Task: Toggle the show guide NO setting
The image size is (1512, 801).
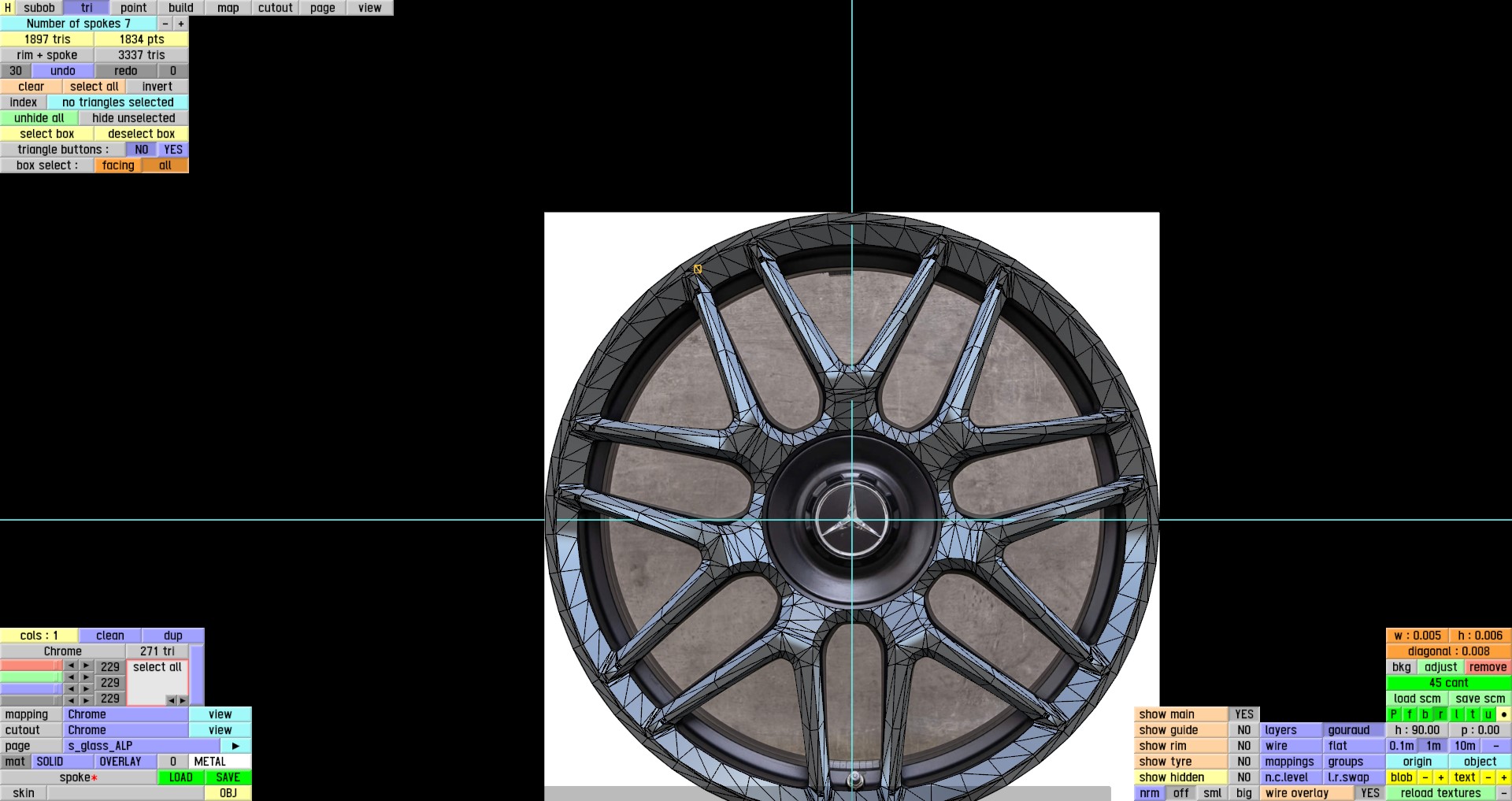Action: (x=1244, y=730)
